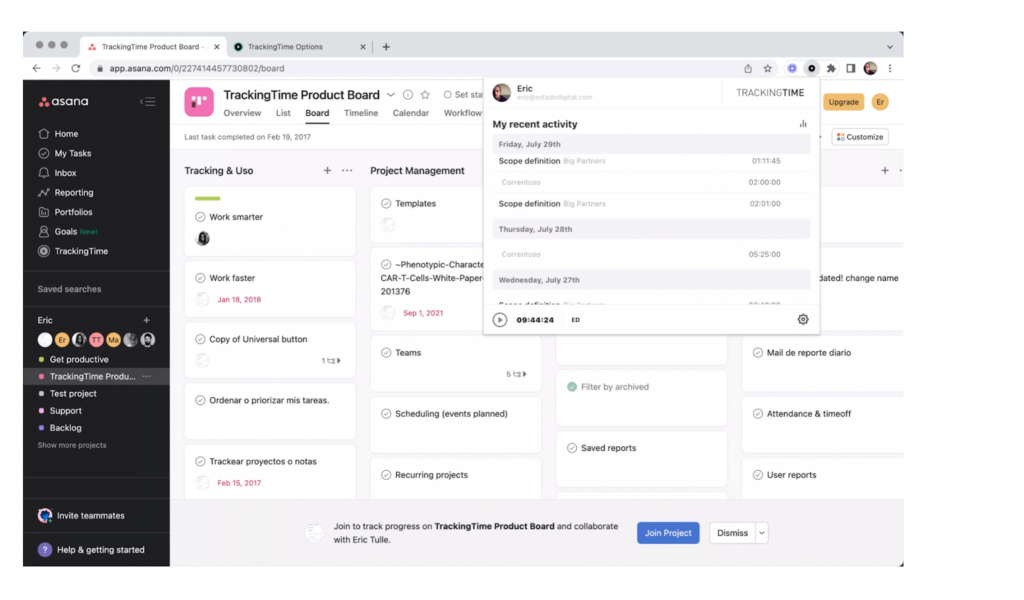The image size is (1024, 600).
Task: Check off the Teams task
Action: [386, 353]
